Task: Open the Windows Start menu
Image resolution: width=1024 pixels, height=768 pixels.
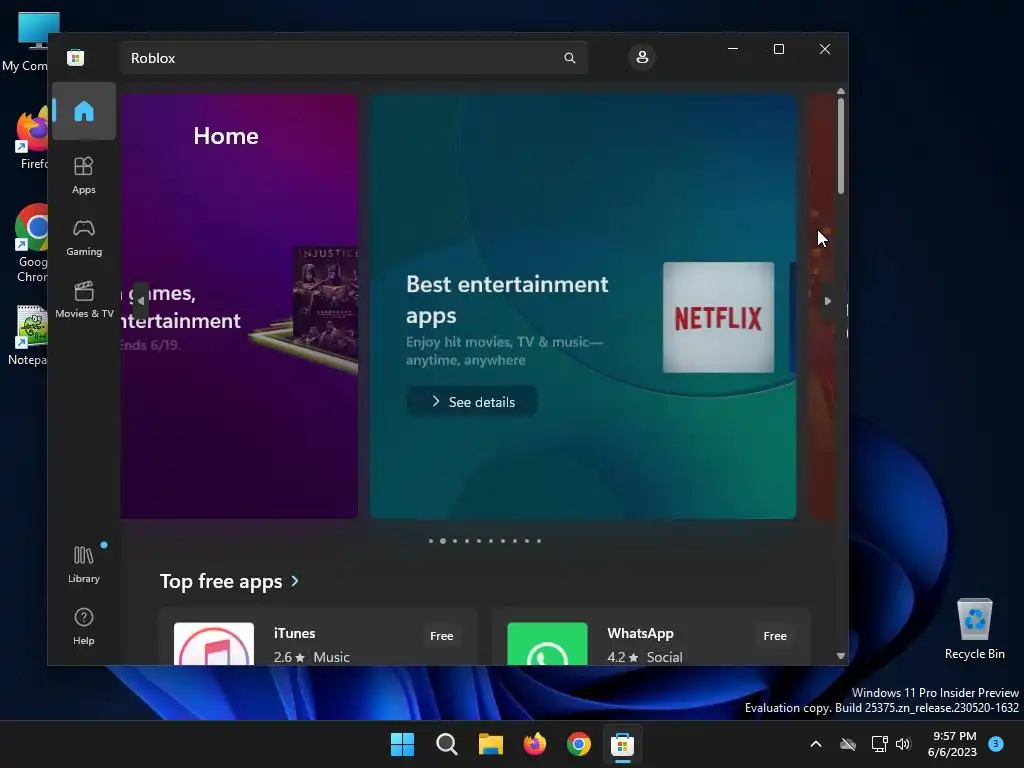Action: tap(402, 744)
